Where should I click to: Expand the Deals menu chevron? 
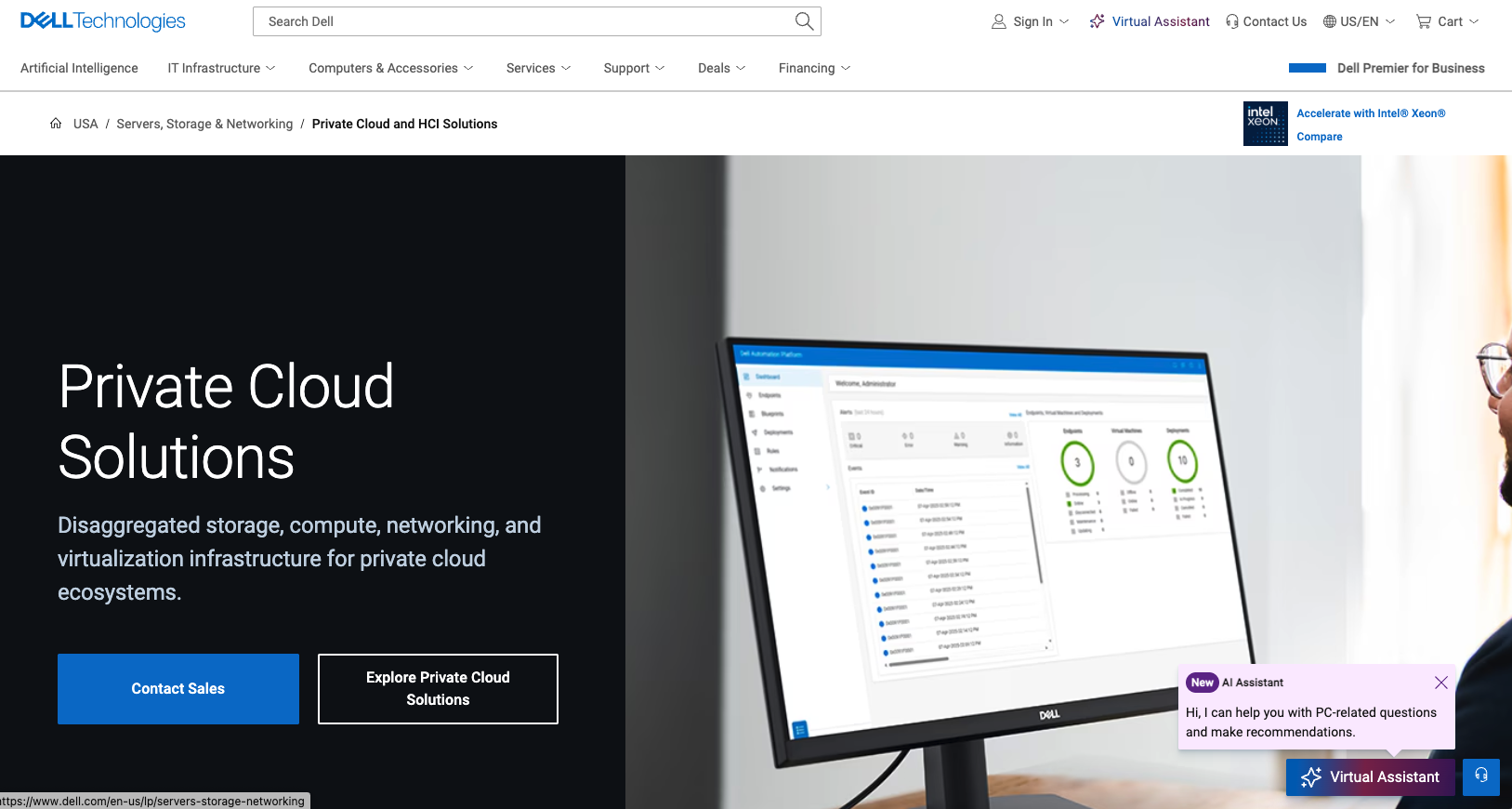[741, 68]
